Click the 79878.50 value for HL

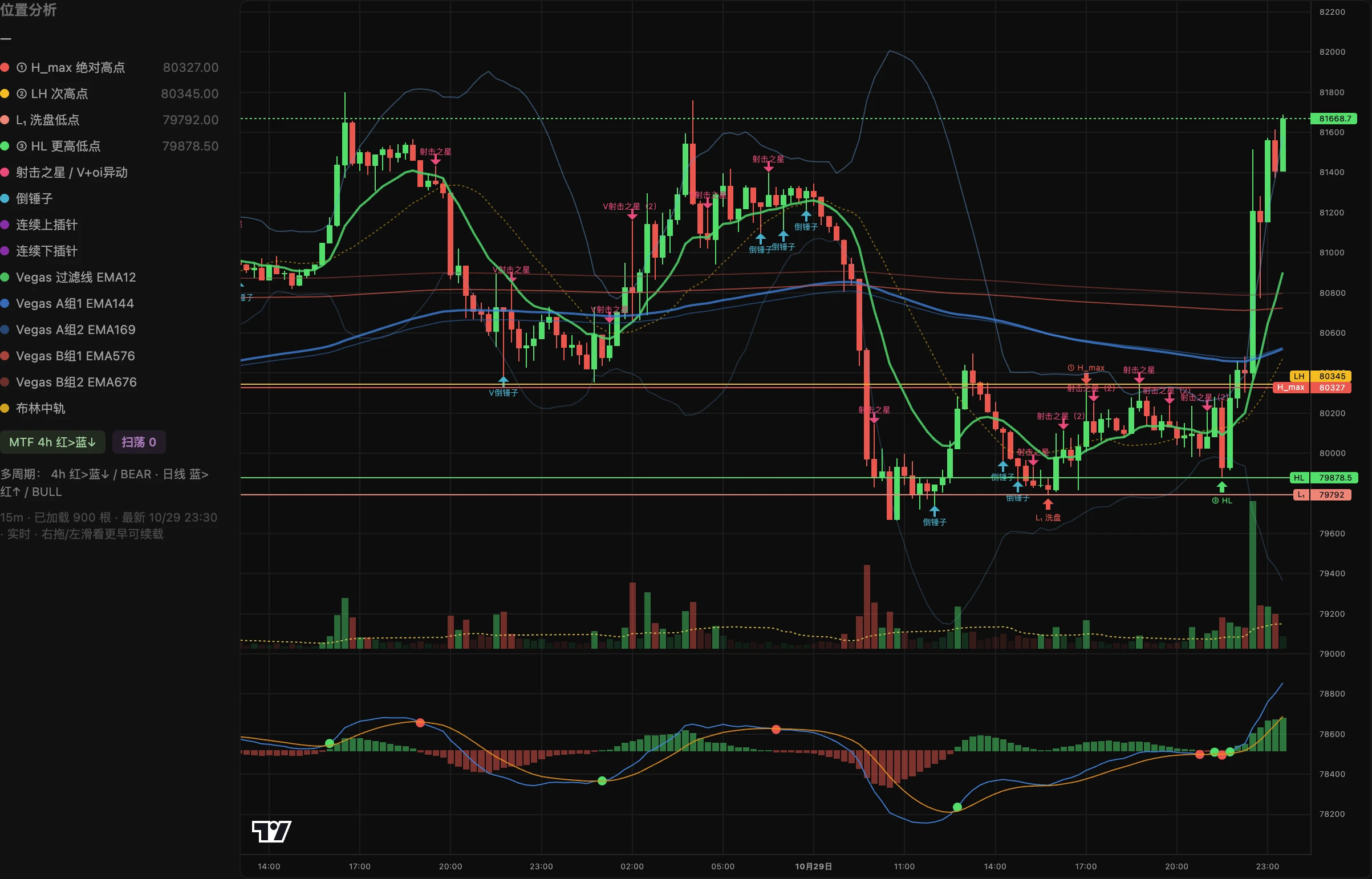[x=190, y=146]
